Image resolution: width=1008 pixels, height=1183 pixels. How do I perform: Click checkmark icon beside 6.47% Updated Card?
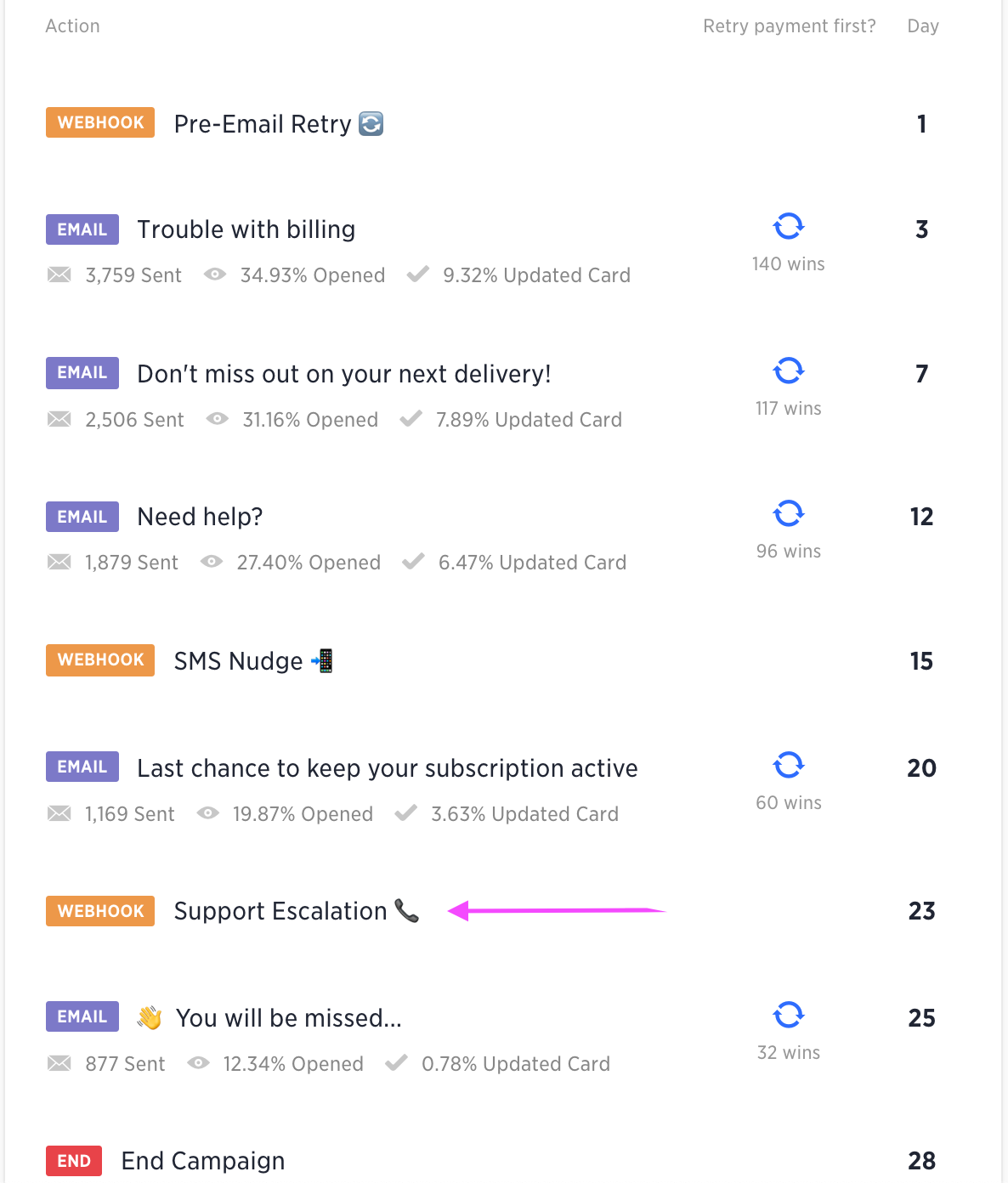413,562
